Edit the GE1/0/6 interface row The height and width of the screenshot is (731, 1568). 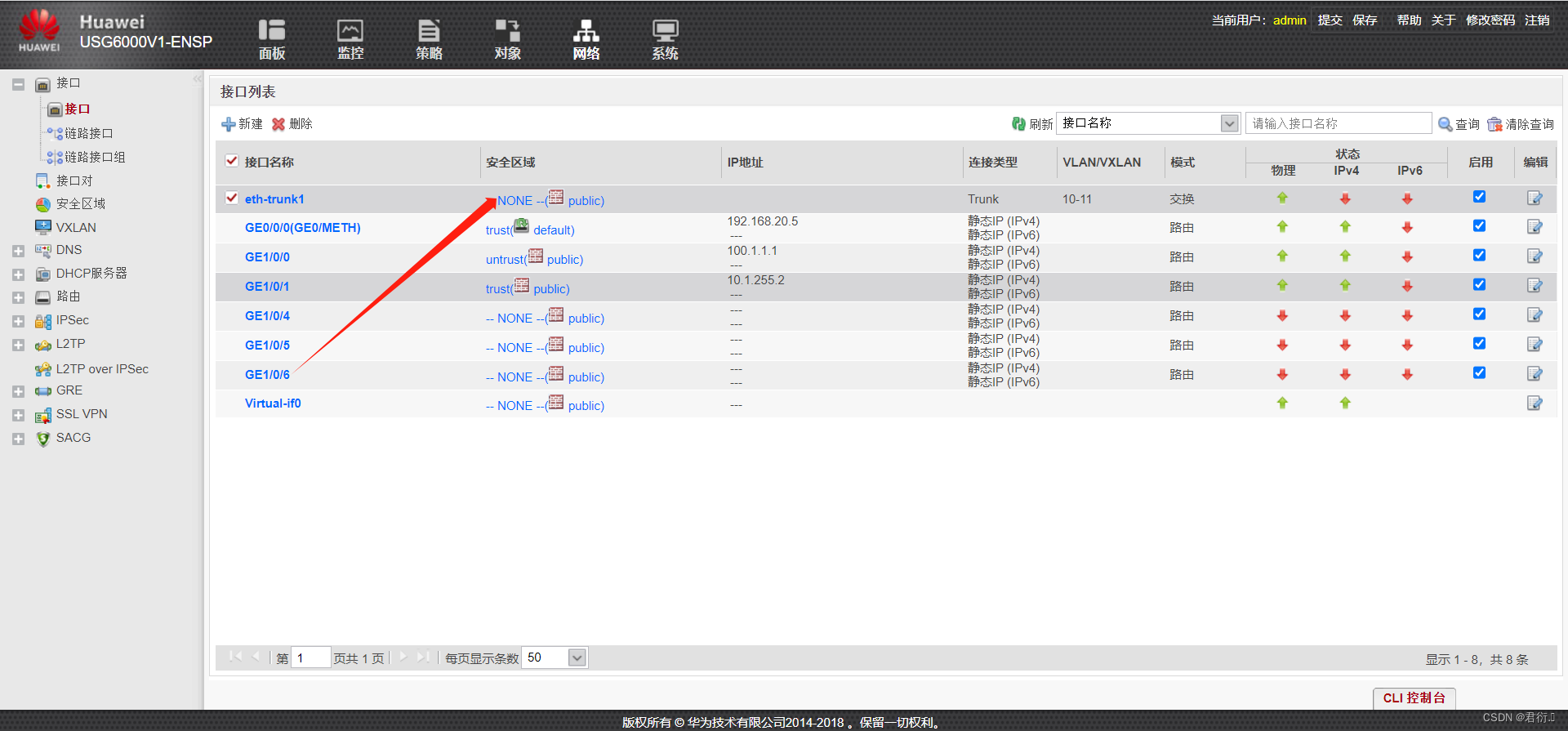tap(1535, 374)
